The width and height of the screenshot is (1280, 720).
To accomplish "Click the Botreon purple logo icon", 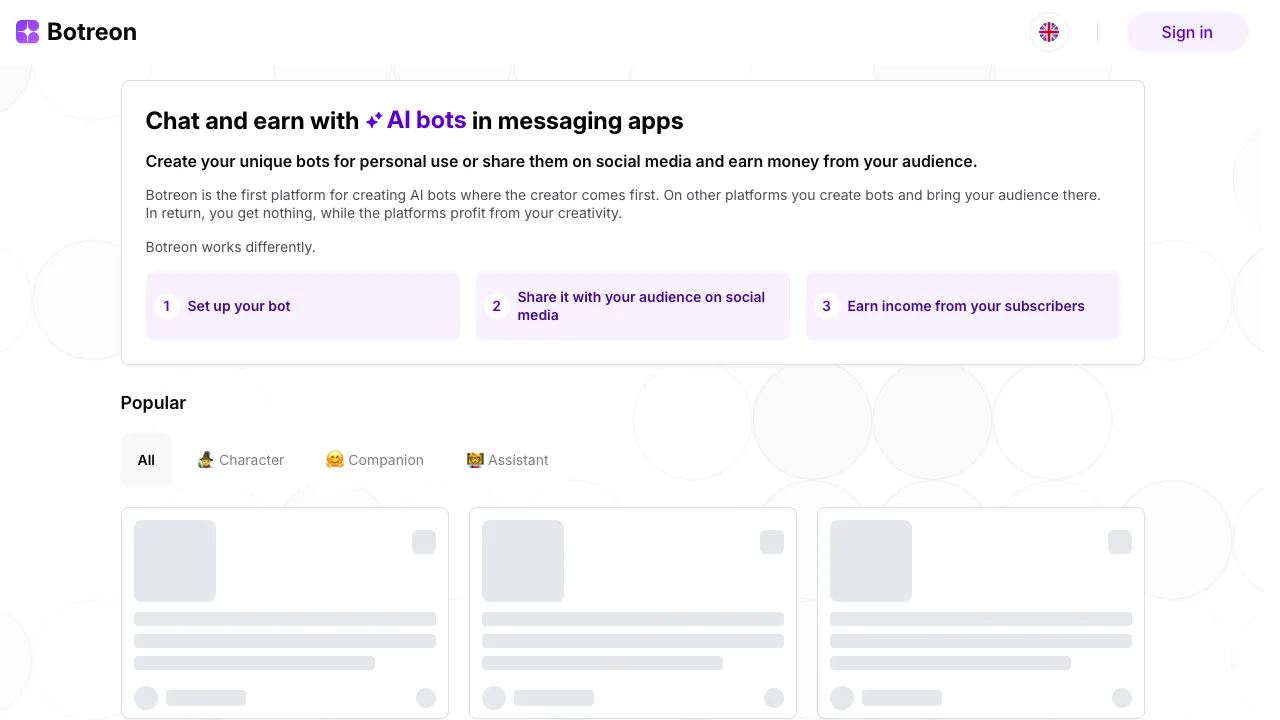I will point(28,32).
